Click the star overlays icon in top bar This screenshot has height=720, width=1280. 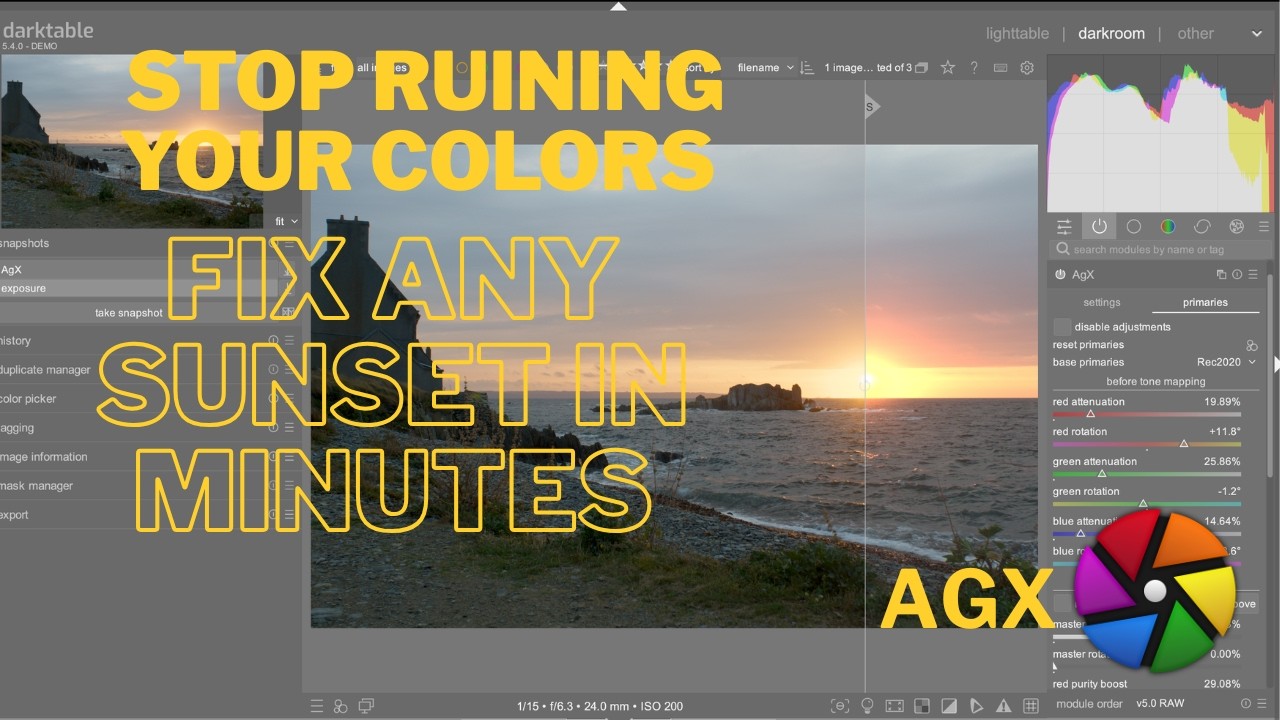(948, 68)
